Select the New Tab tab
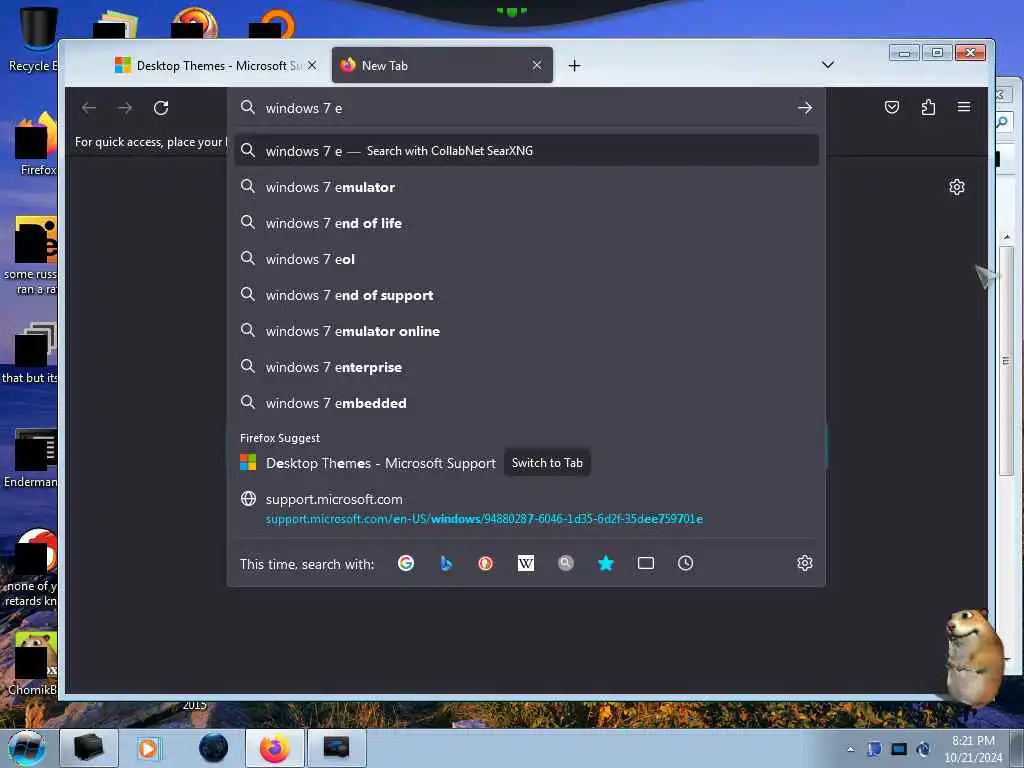The width and height of the screenshot is (1024, 768). pos(442,65)
